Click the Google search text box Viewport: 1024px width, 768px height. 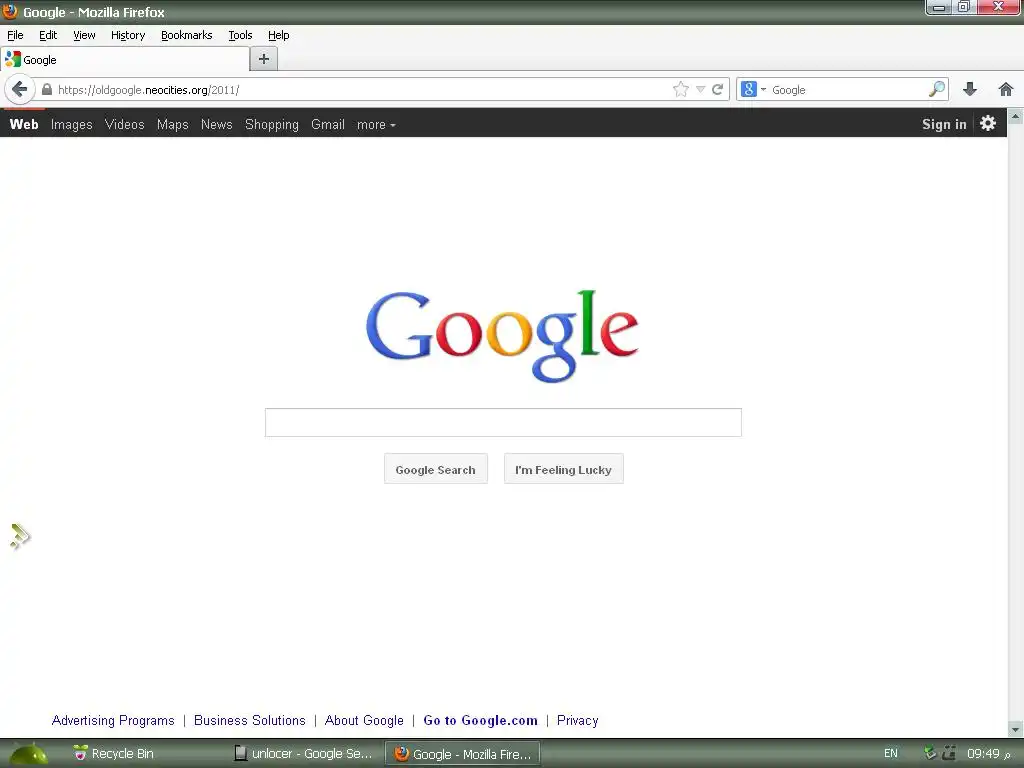pyautogui.click(x=503, y=422)
